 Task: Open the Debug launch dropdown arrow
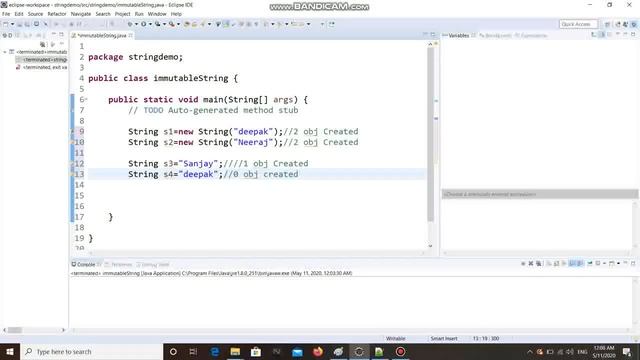[x=136, y=24]
